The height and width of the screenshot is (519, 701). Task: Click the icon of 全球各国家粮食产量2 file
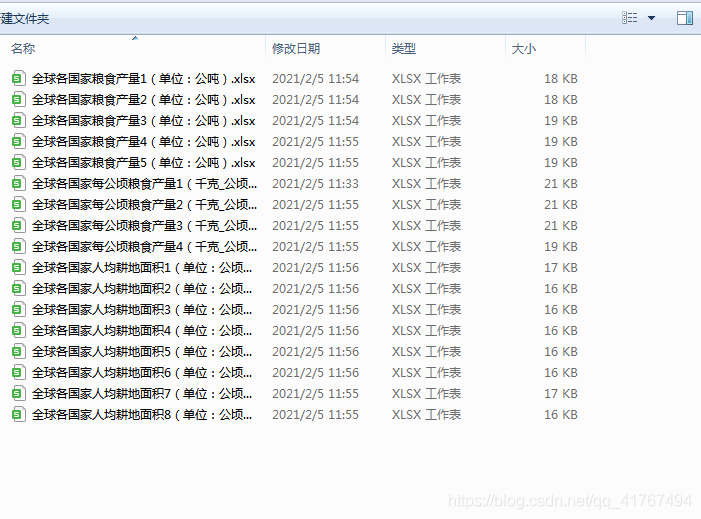pos(18,100)
